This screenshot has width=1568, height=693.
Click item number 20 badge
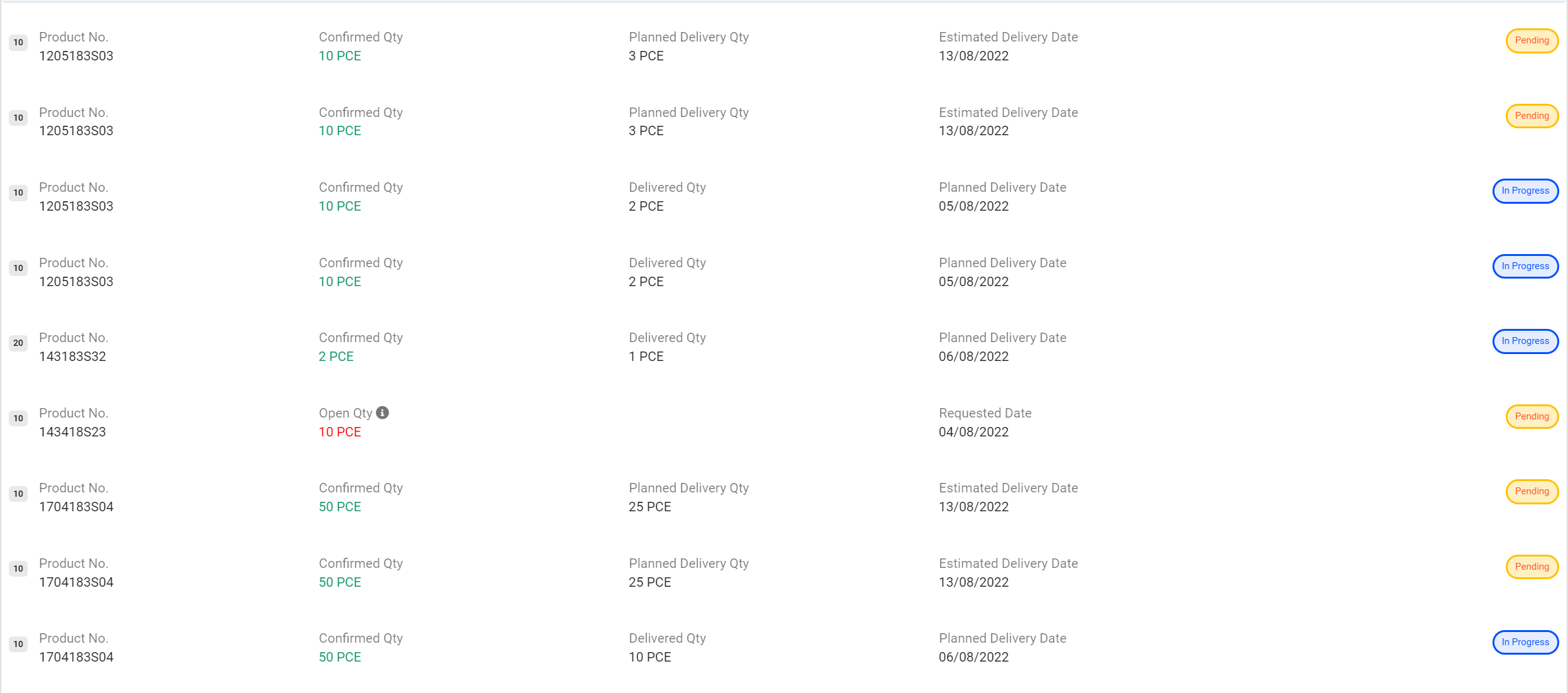pyautogui.click(x=18, y=343)
